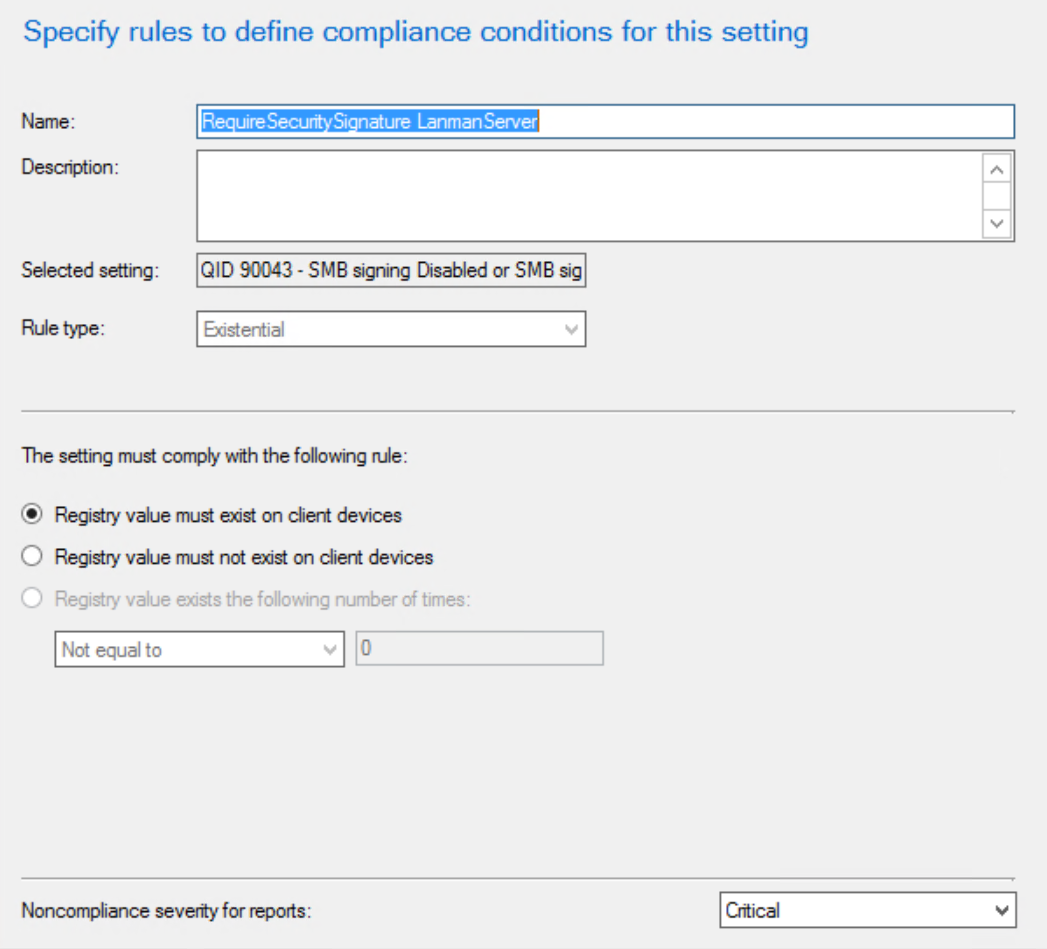Click the Description scrollbar up arrow
Viewport: 1047px width, 949px height.
996,169
